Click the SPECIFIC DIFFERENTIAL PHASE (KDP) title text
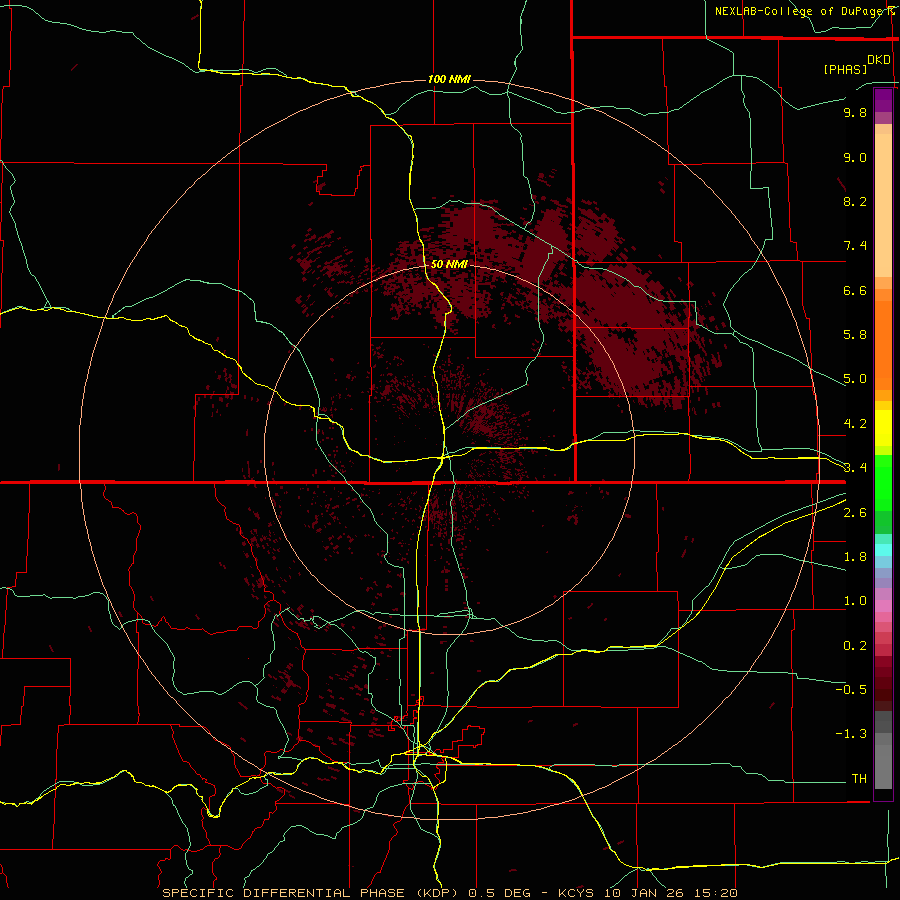The width and height of the screenshot is (900, 900). [310, 893]
